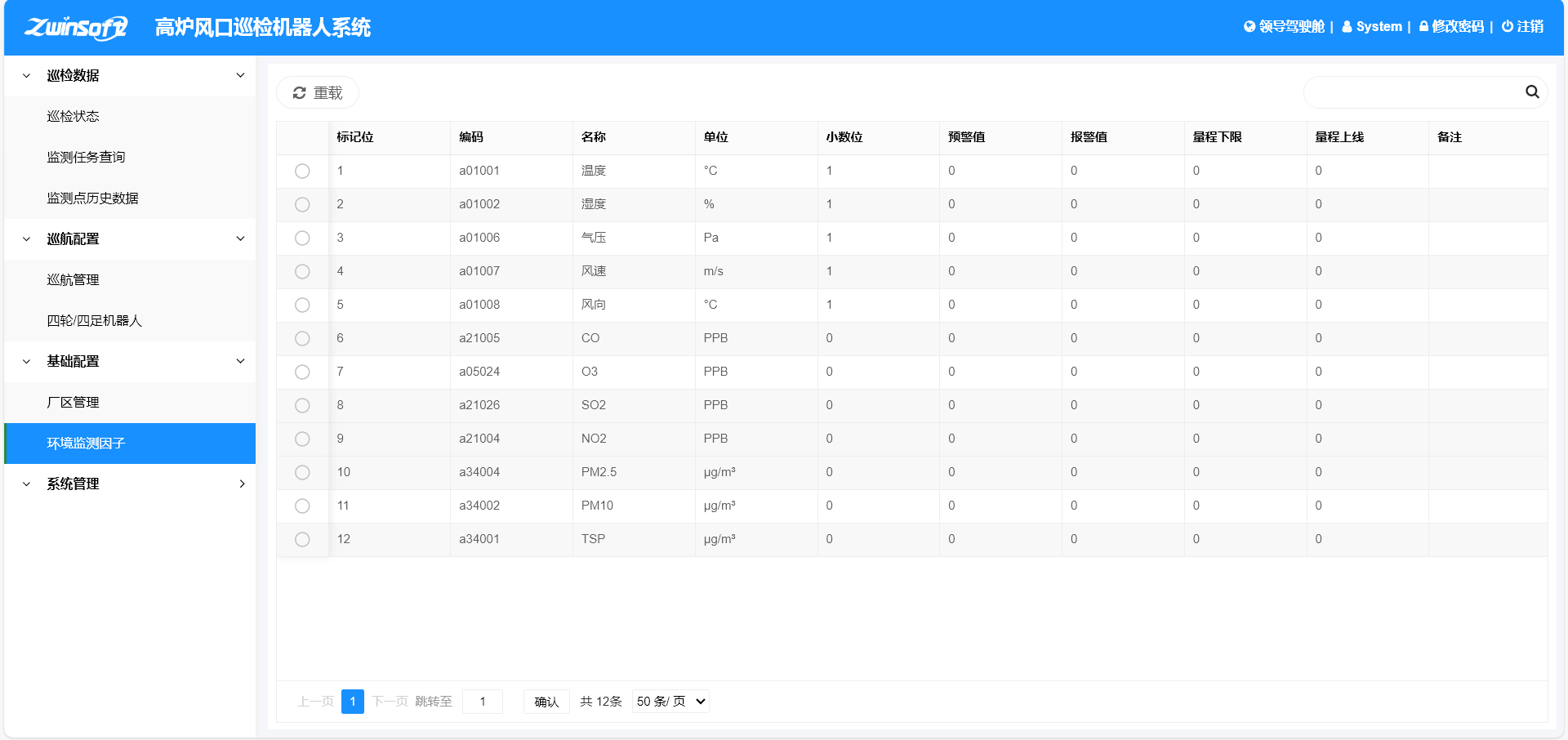Open 领导驾驶舱 dashboard link
This screenshot has height=740, width=1568.
coord(1284,27)
